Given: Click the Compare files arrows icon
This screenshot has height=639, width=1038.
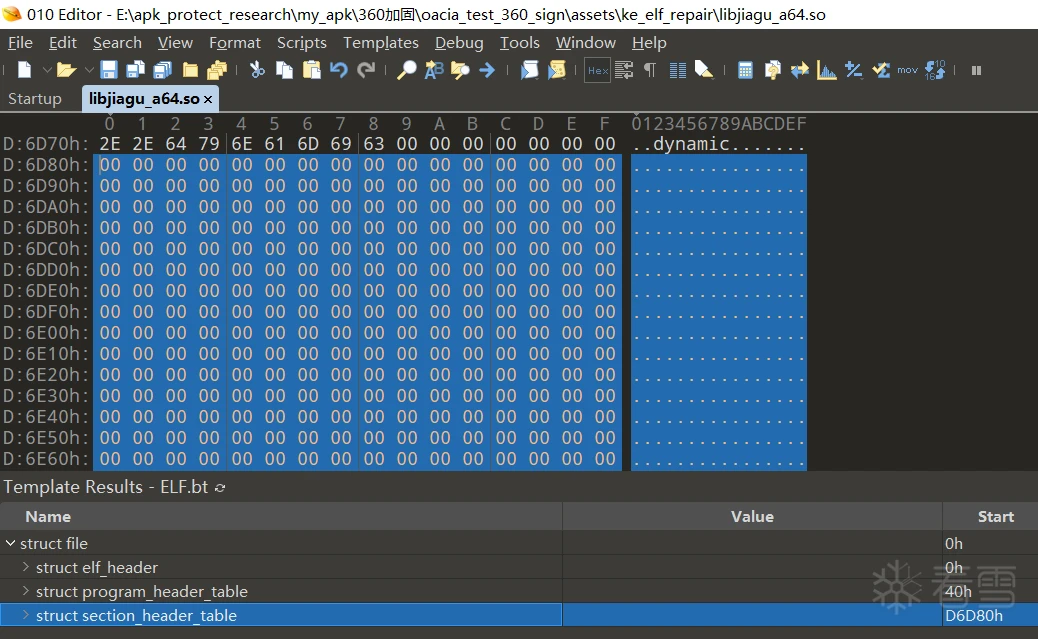Looking at the screenshot, I should pos(800,70).
